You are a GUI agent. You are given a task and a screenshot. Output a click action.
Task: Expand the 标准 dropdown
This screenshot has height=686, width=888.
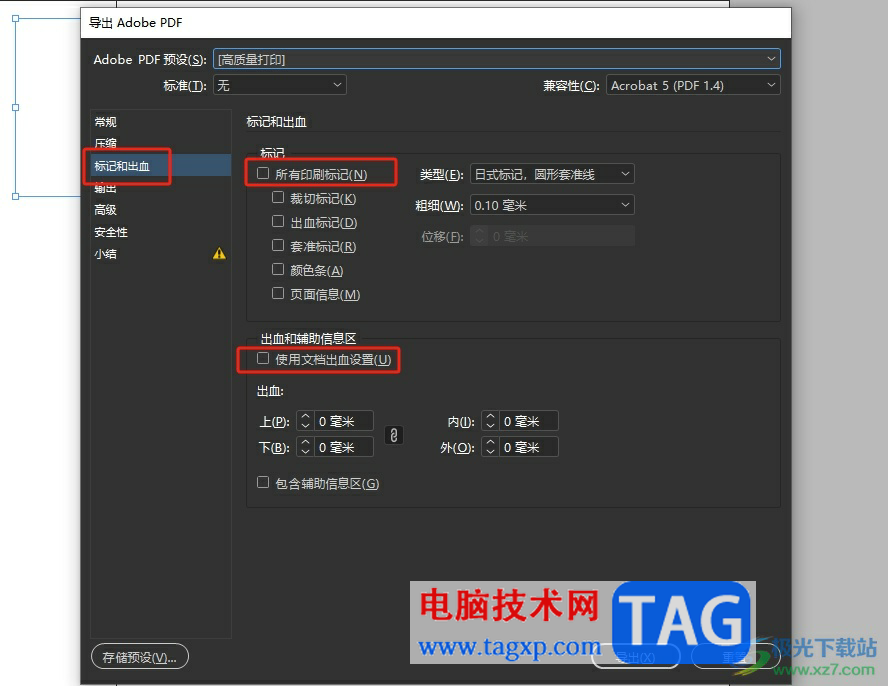click(x=280, y=85)
